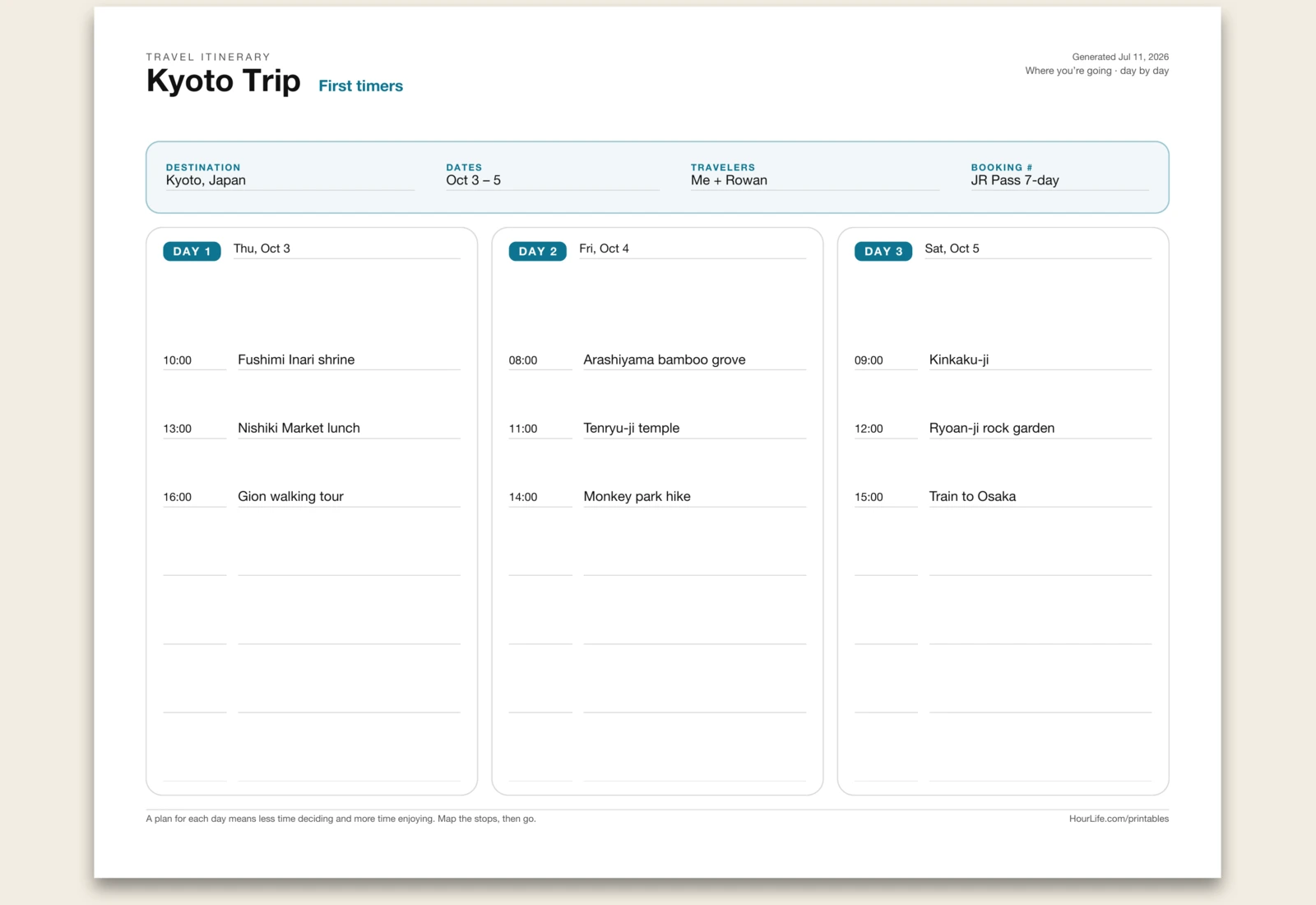This screenshot has width=1316, height=905.
Task: Click the DAY 3 badge
Action: point(883,251)
